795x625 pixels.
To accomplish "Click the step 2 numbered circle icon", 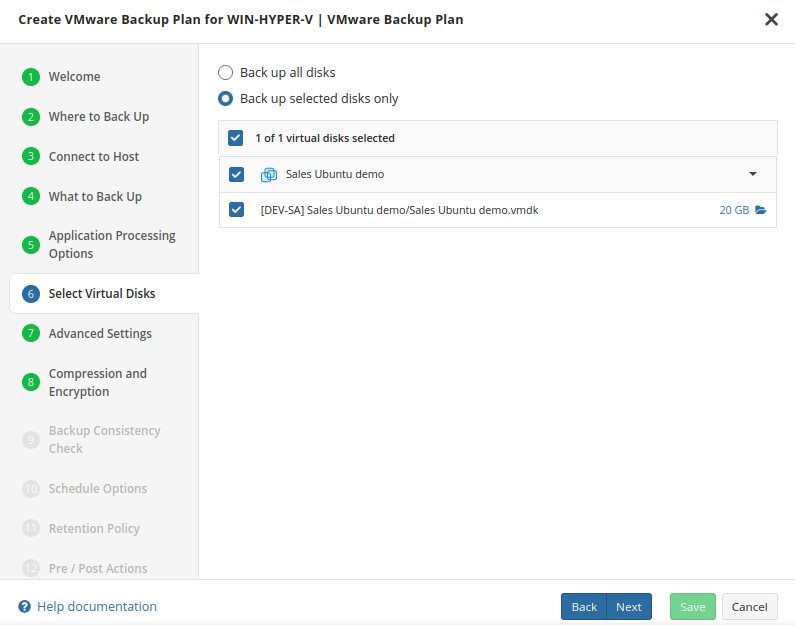I will pos(31,117).
